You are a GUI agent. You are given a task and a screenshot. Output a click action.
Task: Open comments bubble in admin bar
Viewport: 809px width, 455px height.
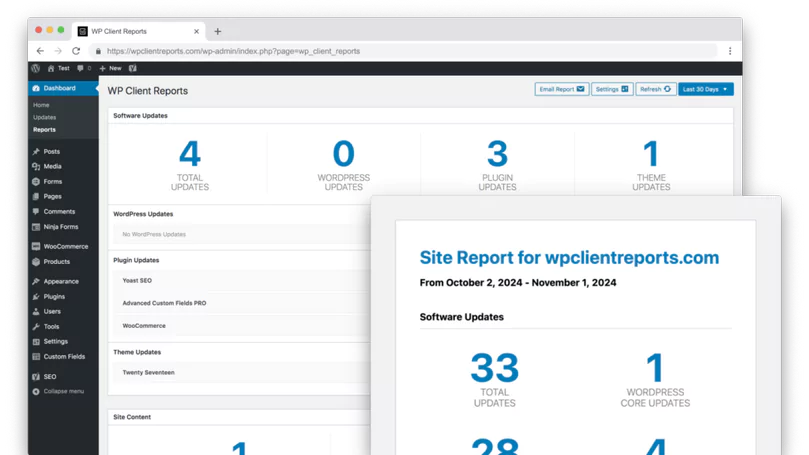80,68
